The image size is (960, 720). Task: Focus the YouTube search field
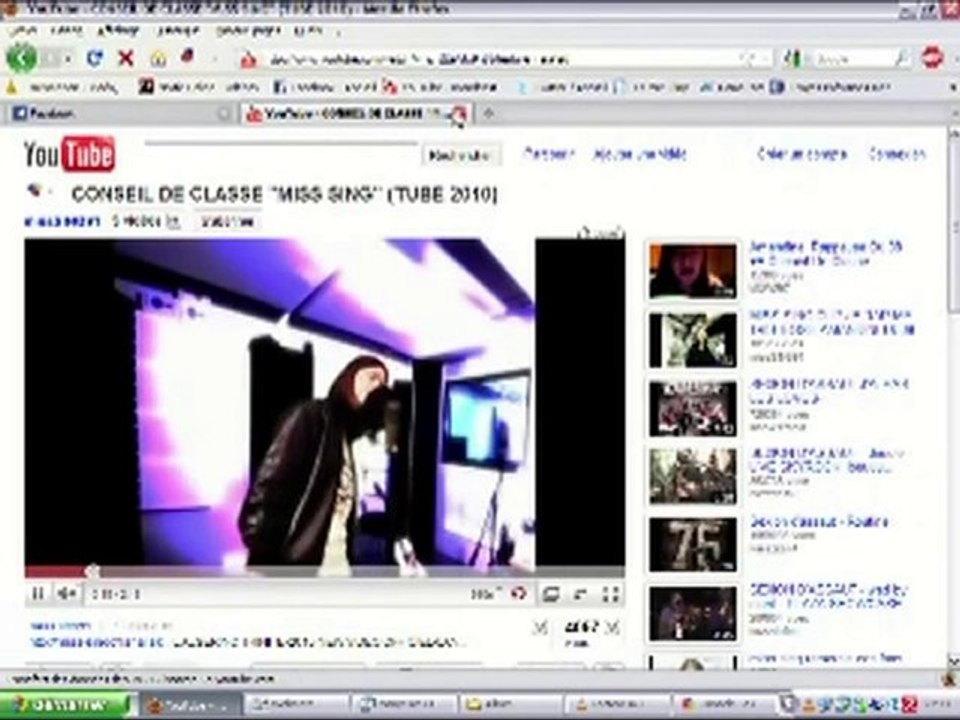coord(282,154)
